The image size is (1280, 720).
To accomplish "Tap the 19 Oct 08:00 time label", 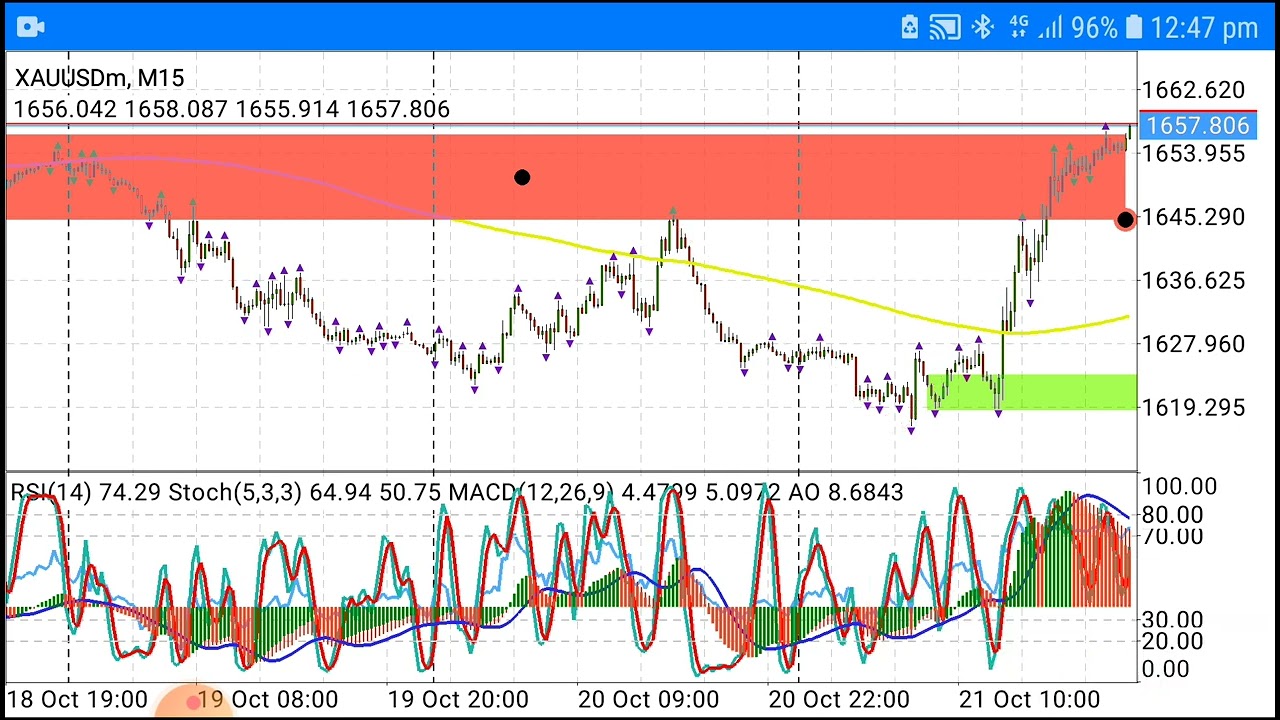I will click(x=268, y=700).
